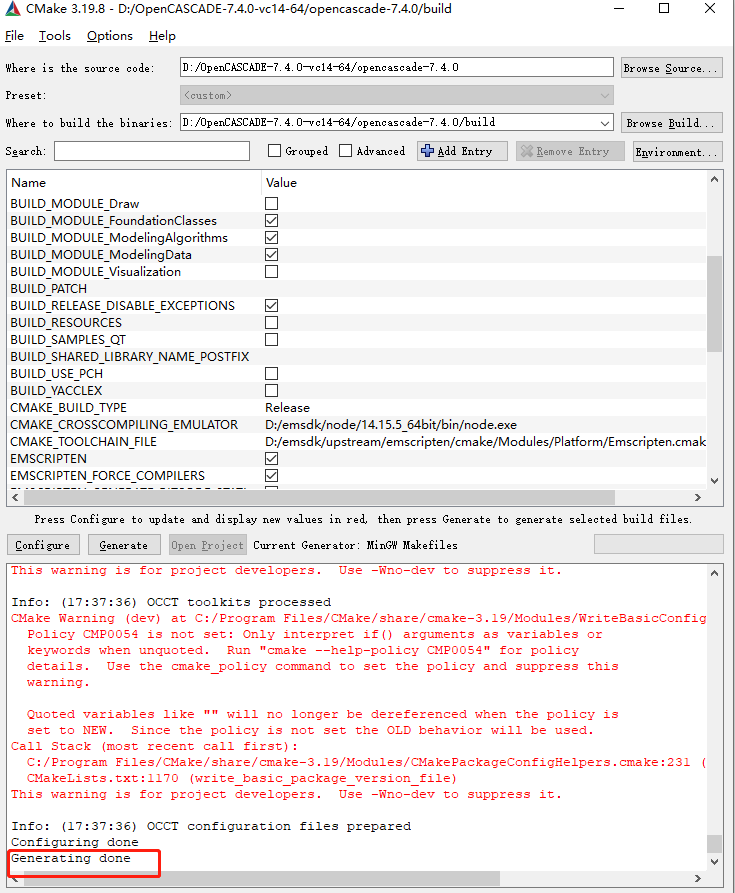Click 'OCCT configuration files prepared' log line
This screenshot has height=893, width=735.
(211, 826)
